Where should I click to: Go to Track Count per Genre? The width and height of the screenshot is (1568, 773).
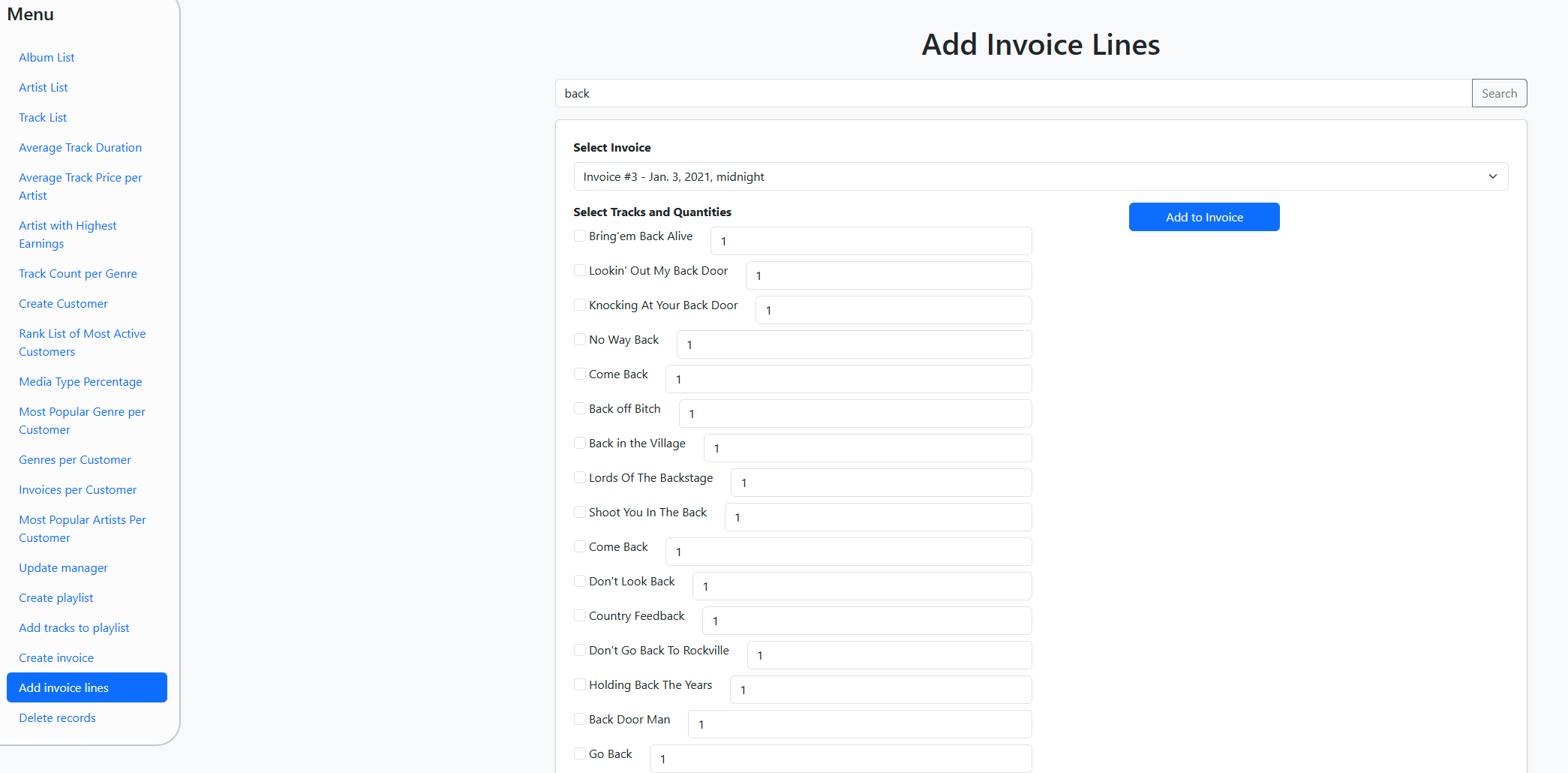[78, 273]
